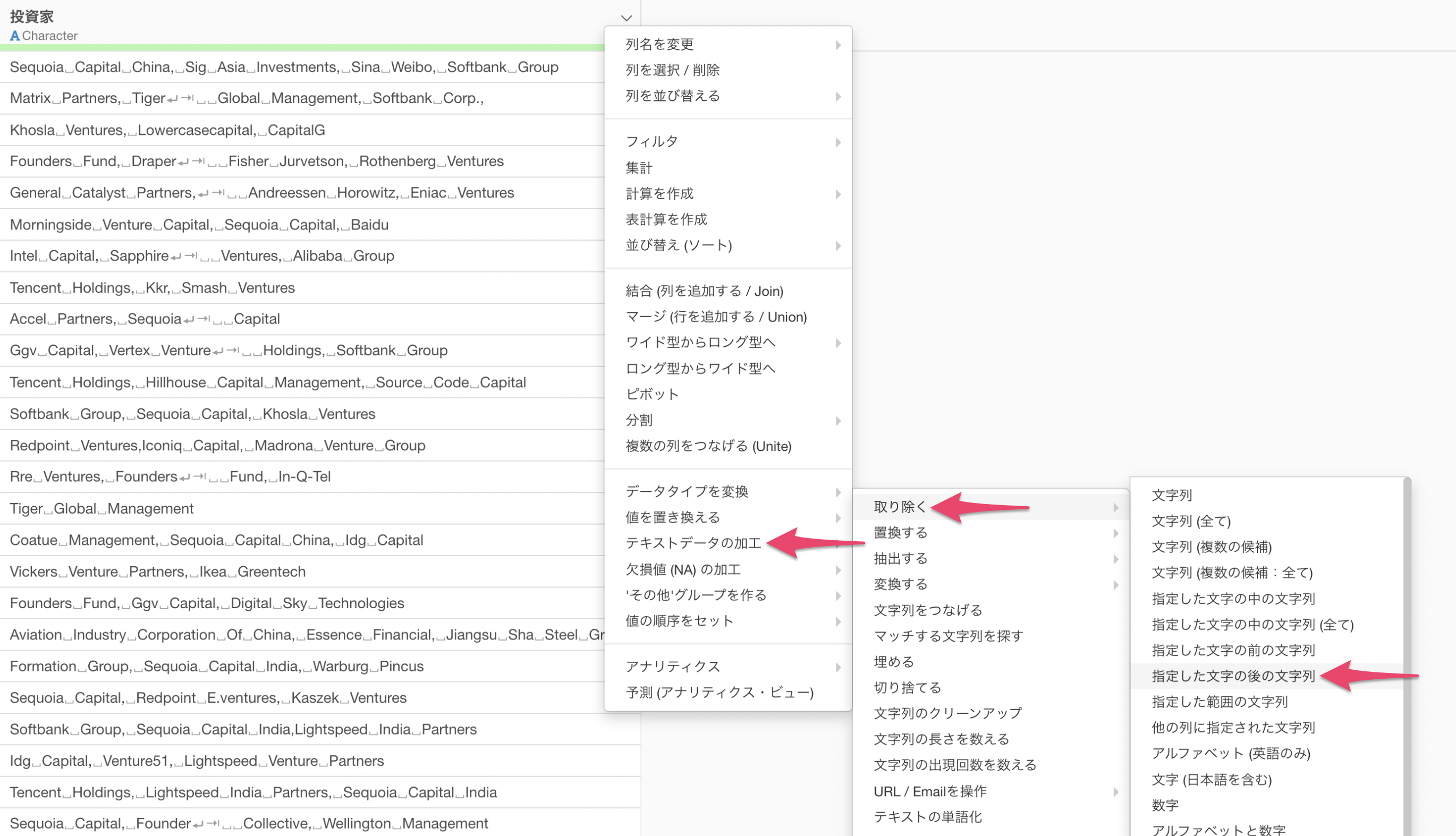Expand 欠損値 (NA) の加工 submenu arrow
The image size is (1456, 836).
[x=838, y=570]
